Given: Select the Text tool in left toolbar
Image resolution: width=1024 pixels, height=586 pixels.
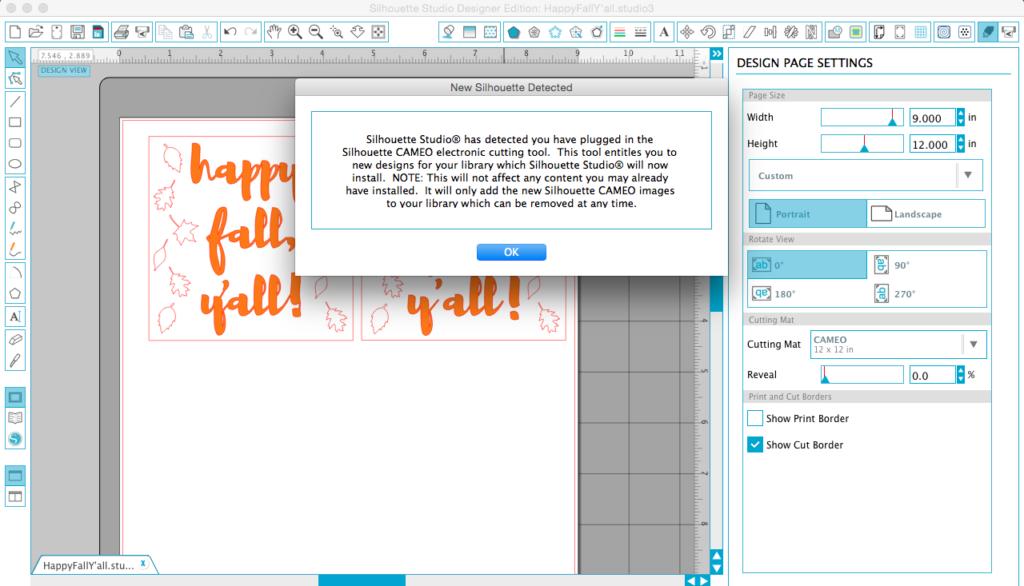Looking at the screenshot, I should pyautogui.click(x=15, y=317).
